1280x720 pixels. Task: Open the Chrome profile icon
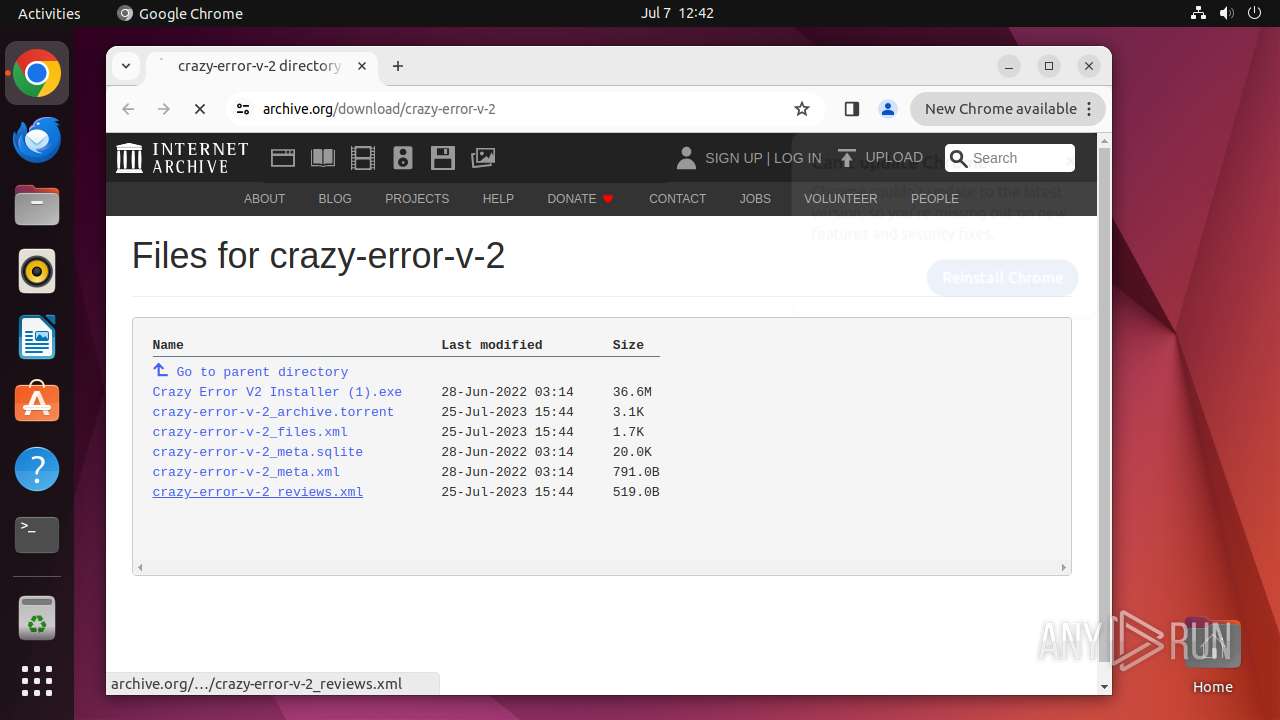click(887, 109)
